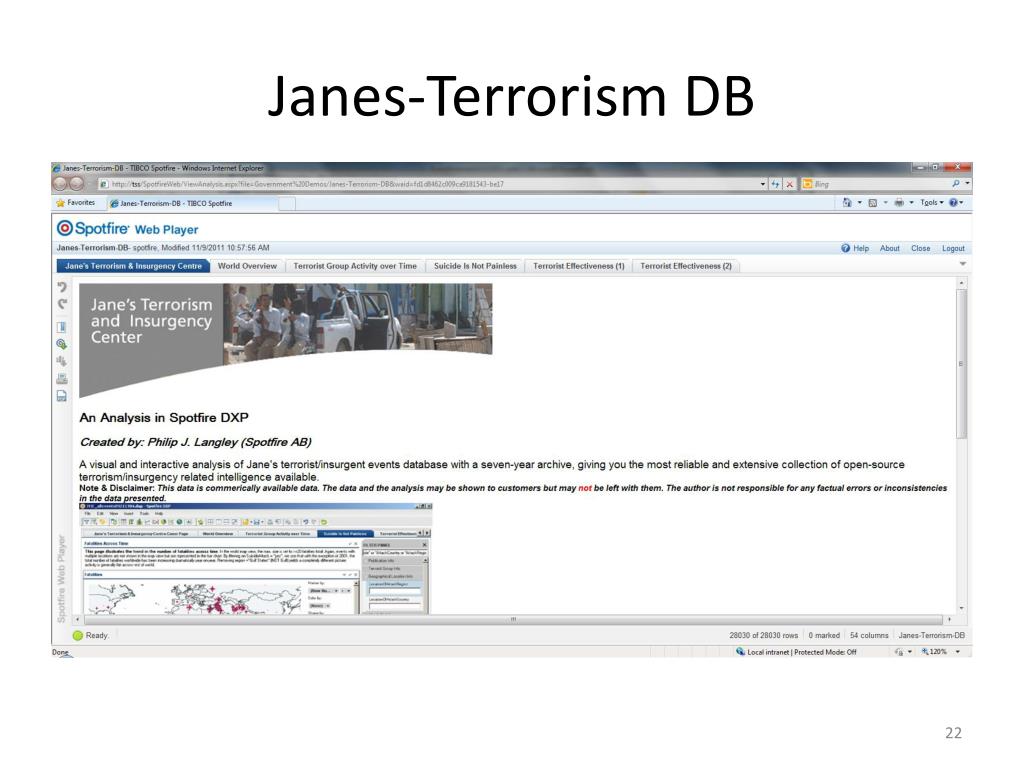Viewport: 1024px width, 768px height.
Task: Click the scroll up arrow on page
Action: click(x=961, y=283)
